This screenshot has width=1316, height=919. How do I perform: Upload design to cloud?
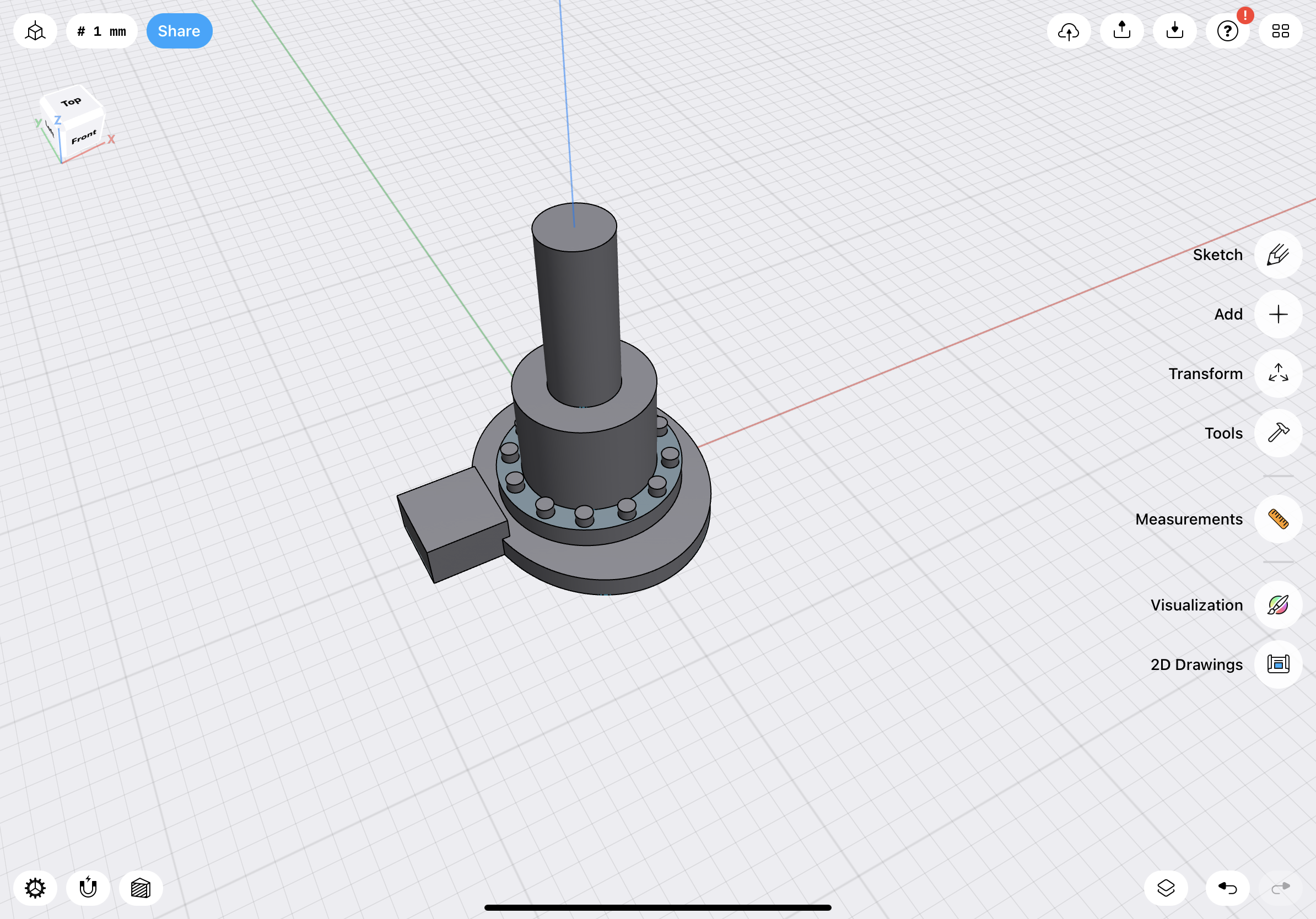(1069, 31)
